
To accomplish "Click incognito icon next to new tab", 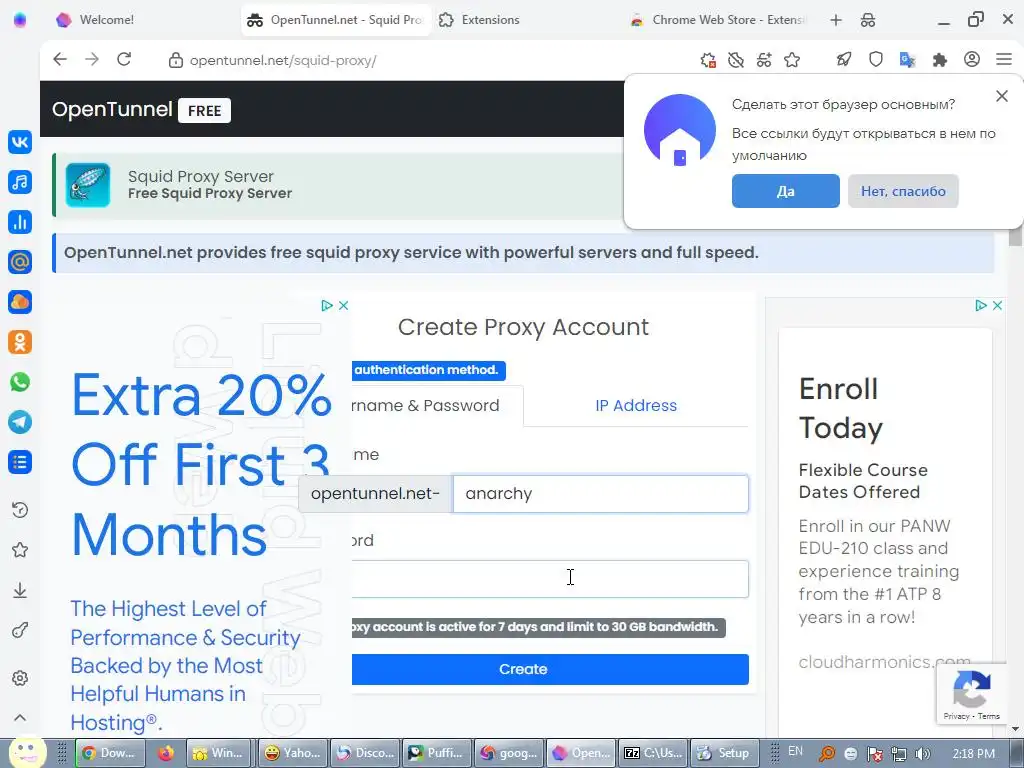I will (x=868, y=20).
